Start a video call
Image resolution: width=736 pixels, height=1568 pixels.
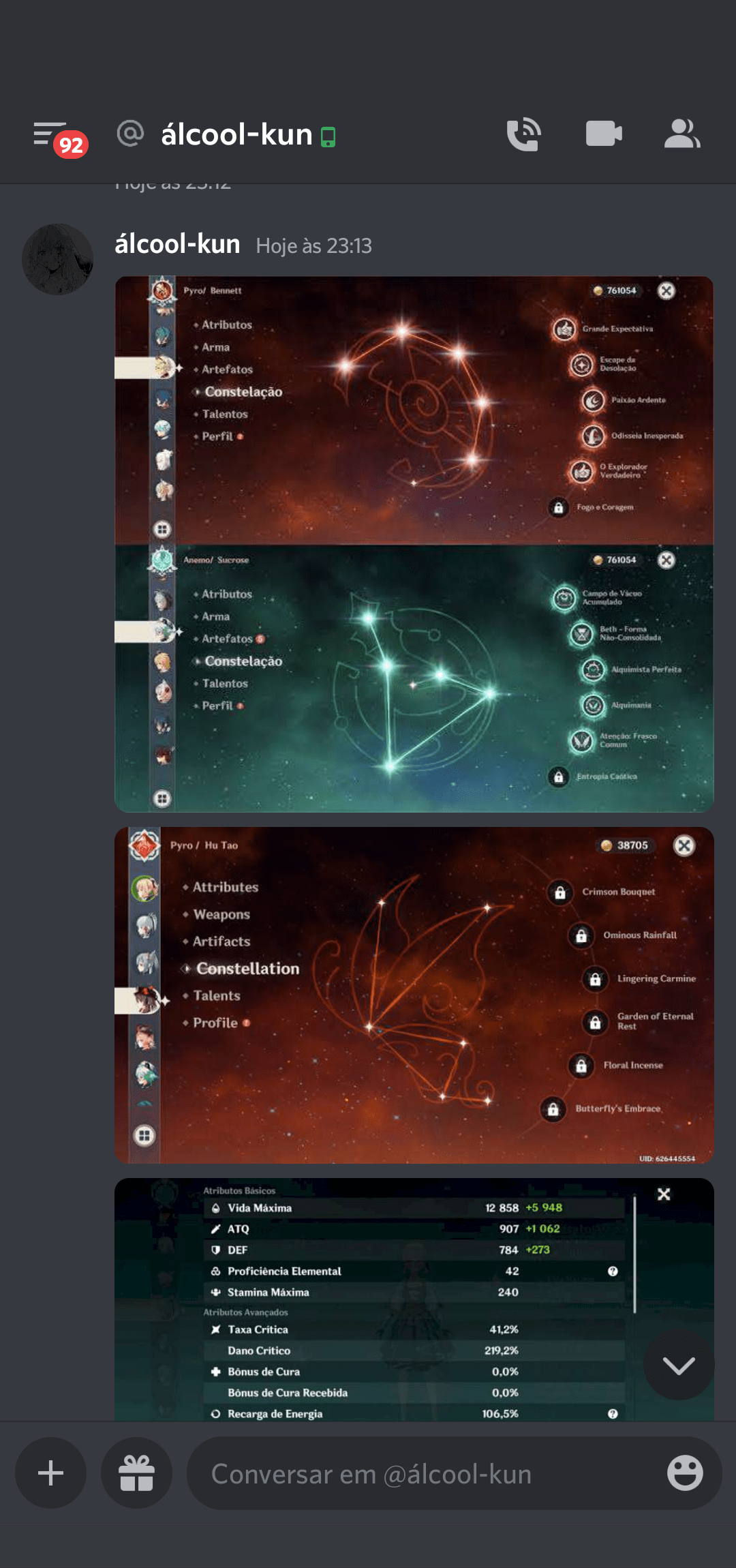pos(604,134)
